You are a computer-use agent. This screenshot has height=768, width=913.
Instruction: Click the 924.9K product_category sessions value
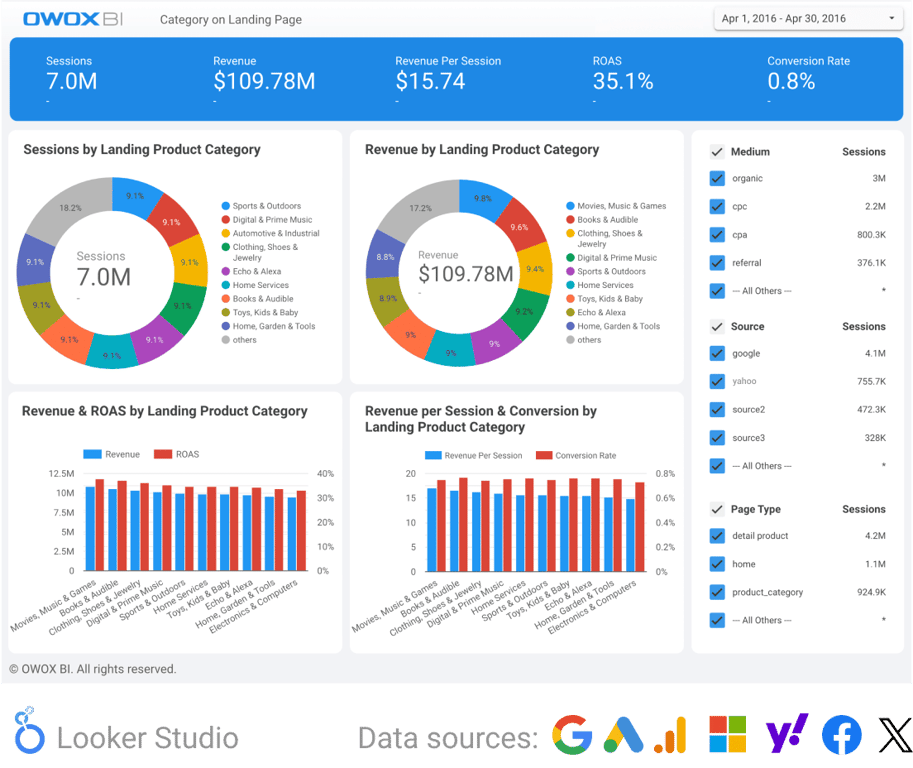(871, 593)
